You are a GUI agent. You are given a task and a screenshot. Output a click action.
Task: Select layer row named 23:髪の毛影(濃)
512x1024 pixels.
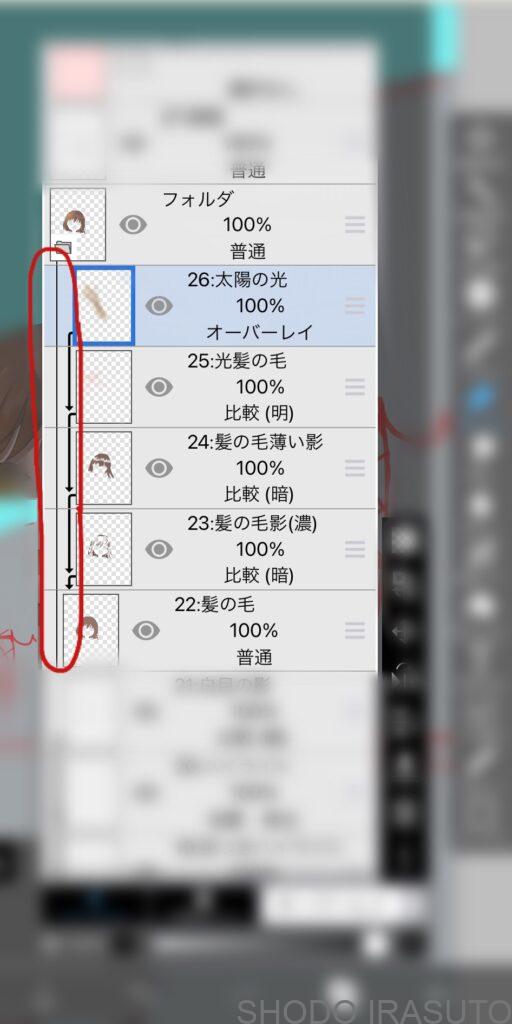[210, 549]
